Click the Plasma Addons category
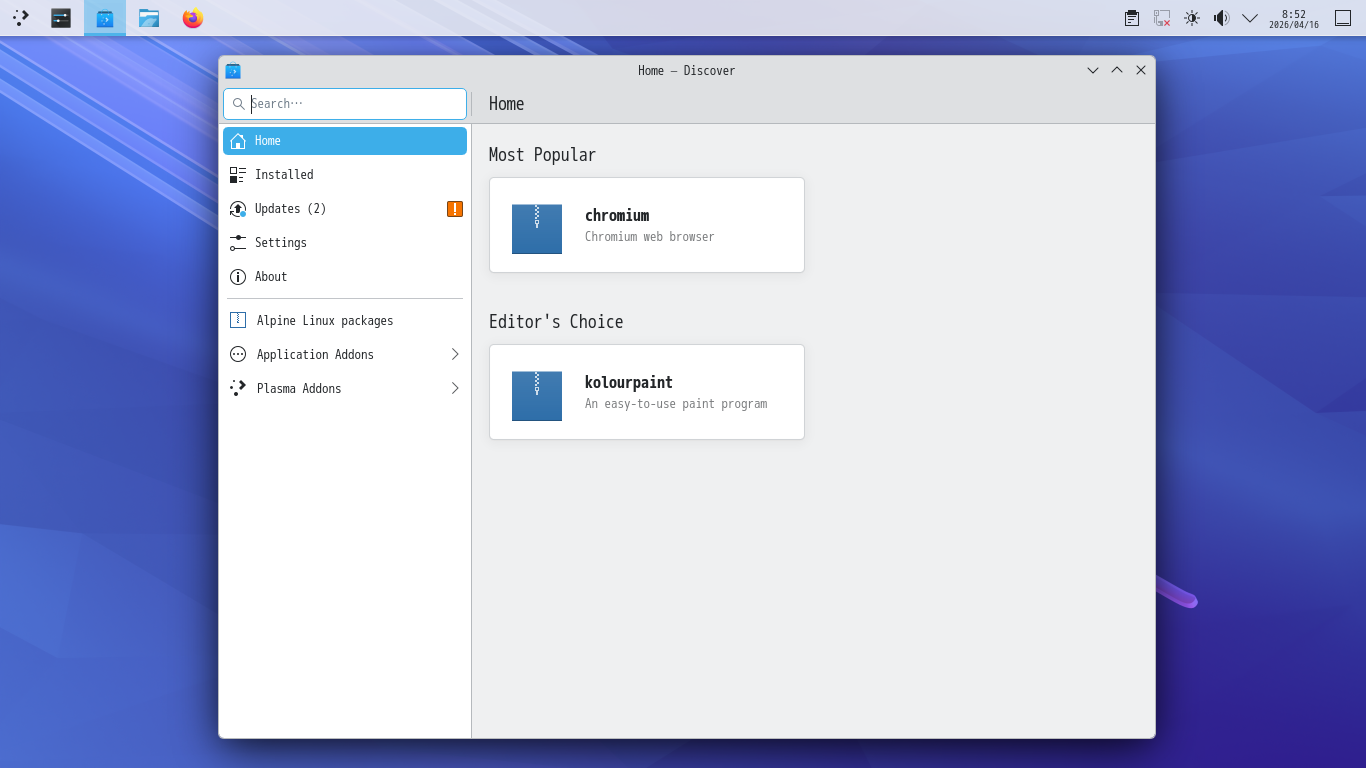The image size is (1366, 768). pyautogui.click(x=345, y=389)
